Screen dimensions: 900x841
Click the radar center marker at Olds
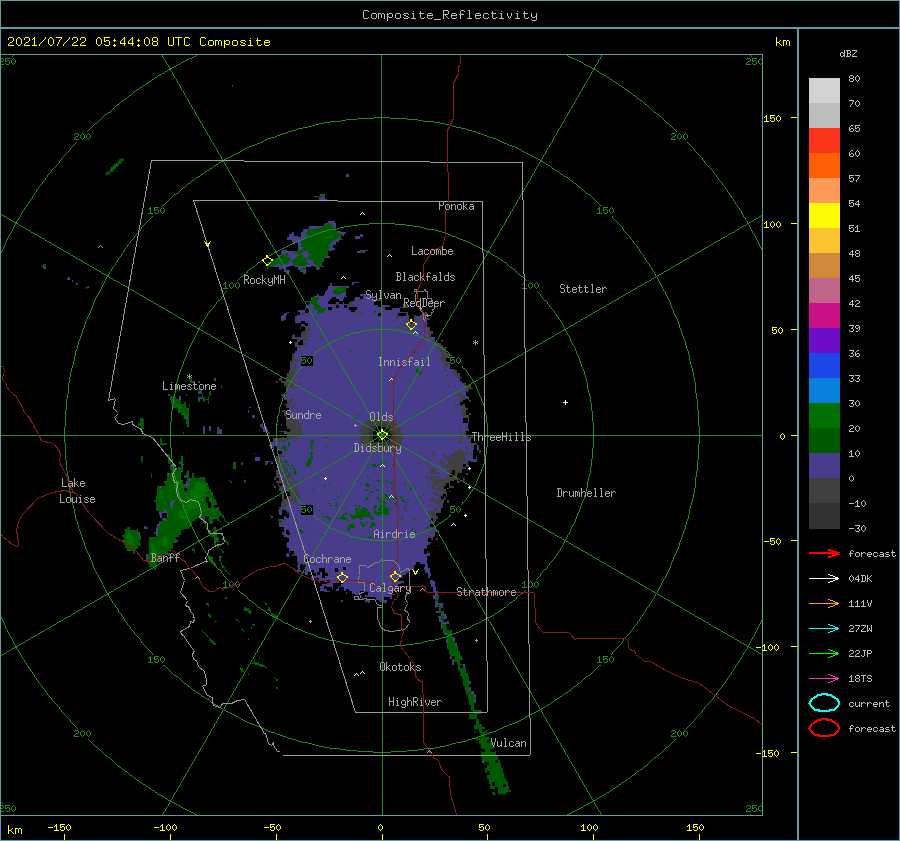coord(382,435)
